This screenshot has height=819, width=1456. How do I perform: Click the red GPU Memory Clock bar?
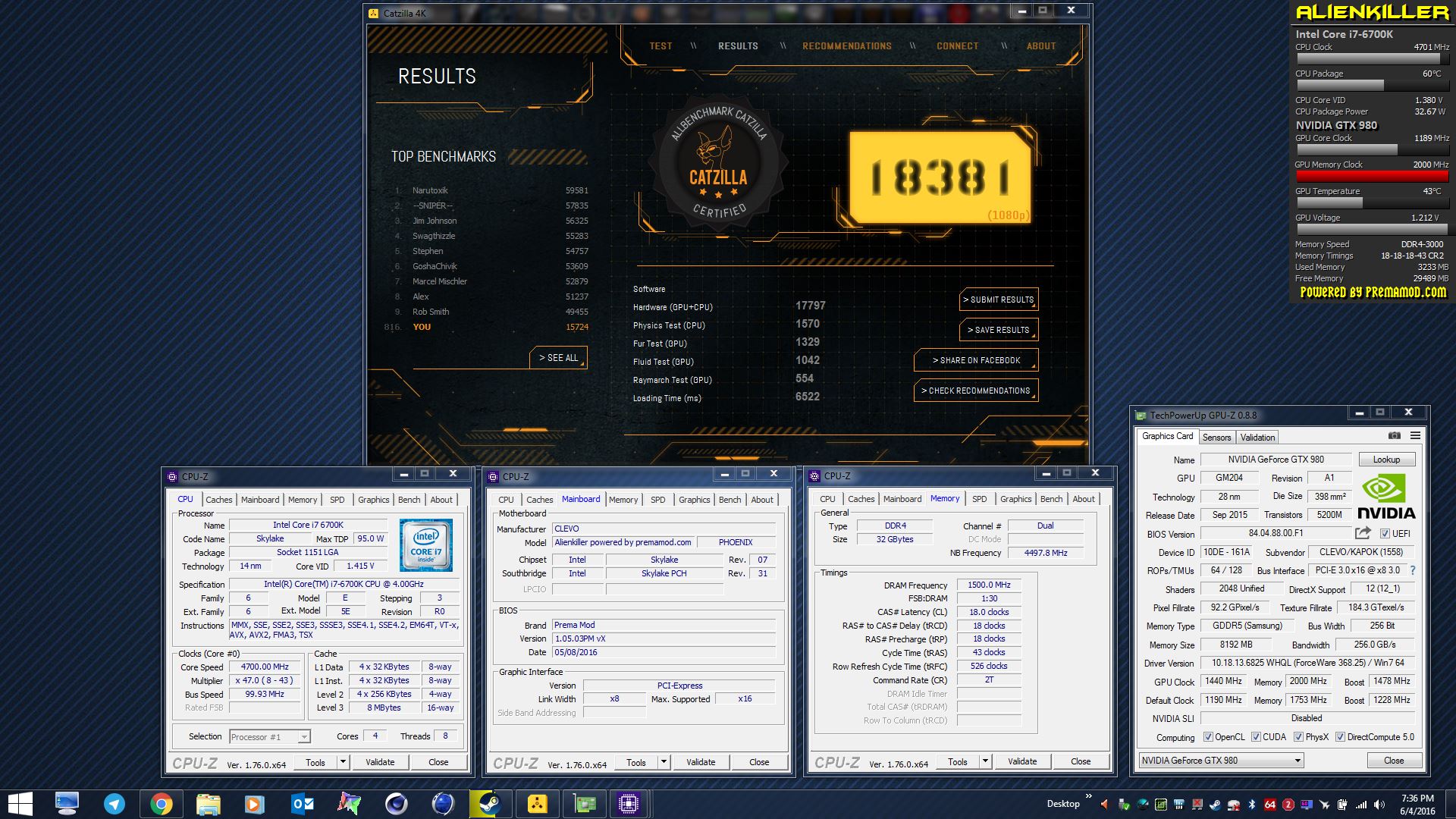click(1371, 176)
